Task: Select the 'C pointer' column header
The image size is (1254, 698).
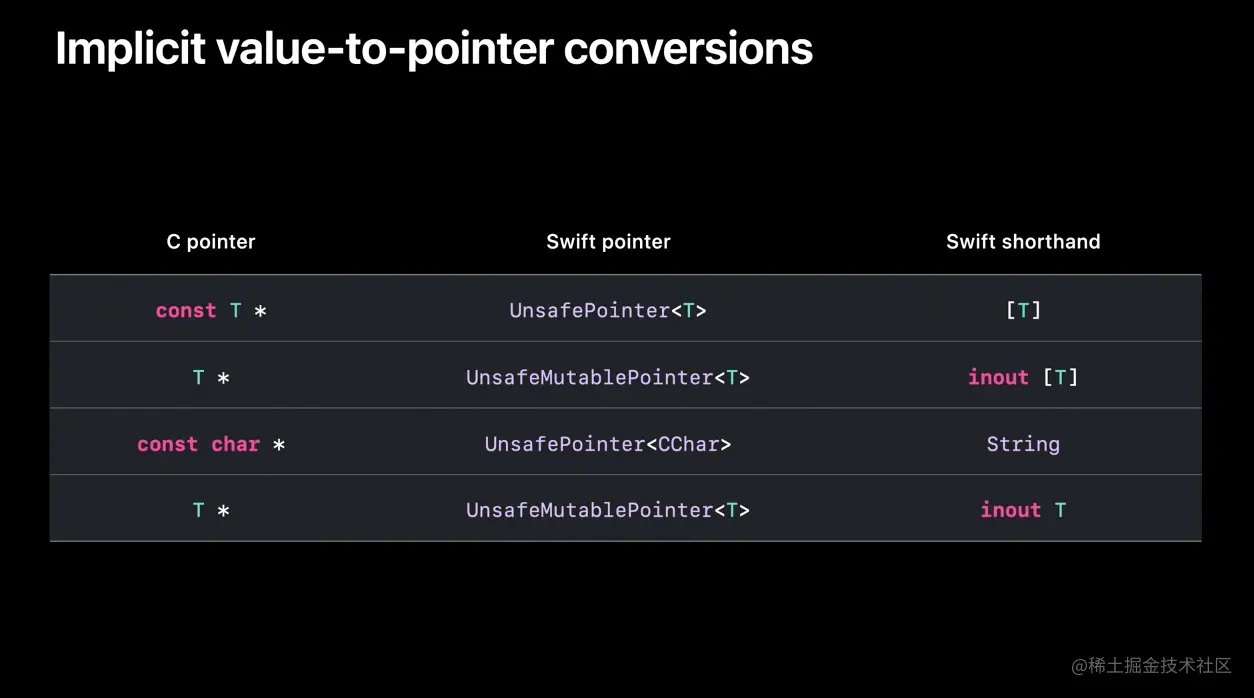Action: coord(211,242)
